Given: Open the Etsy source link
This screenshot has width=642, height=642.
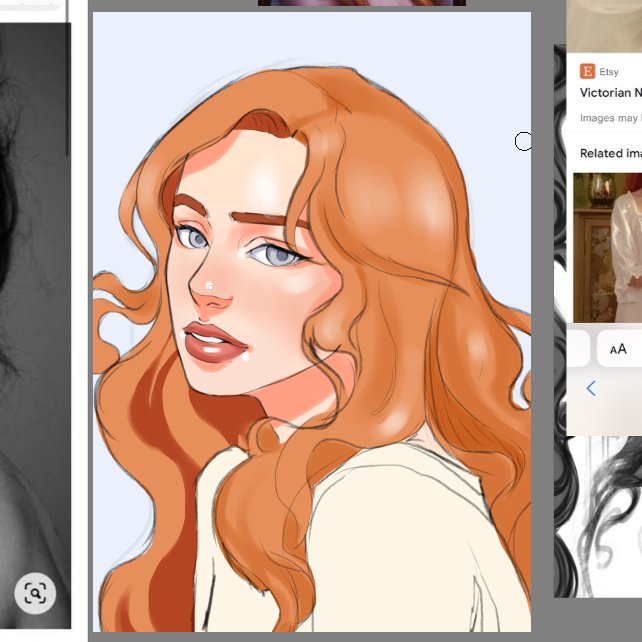Looking at the screenshot, I should (x=608, y=72).
